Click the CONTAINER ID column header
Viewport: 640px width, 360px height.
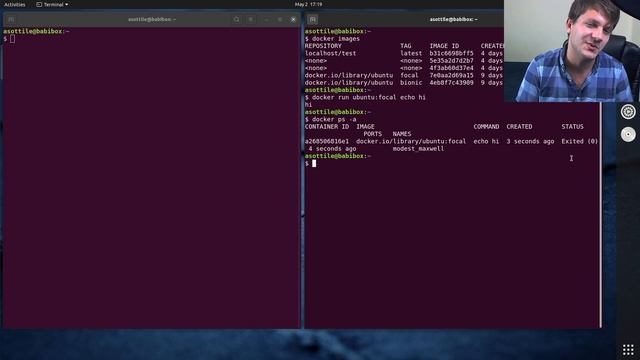pyautogui.click(x=327, y=127)
